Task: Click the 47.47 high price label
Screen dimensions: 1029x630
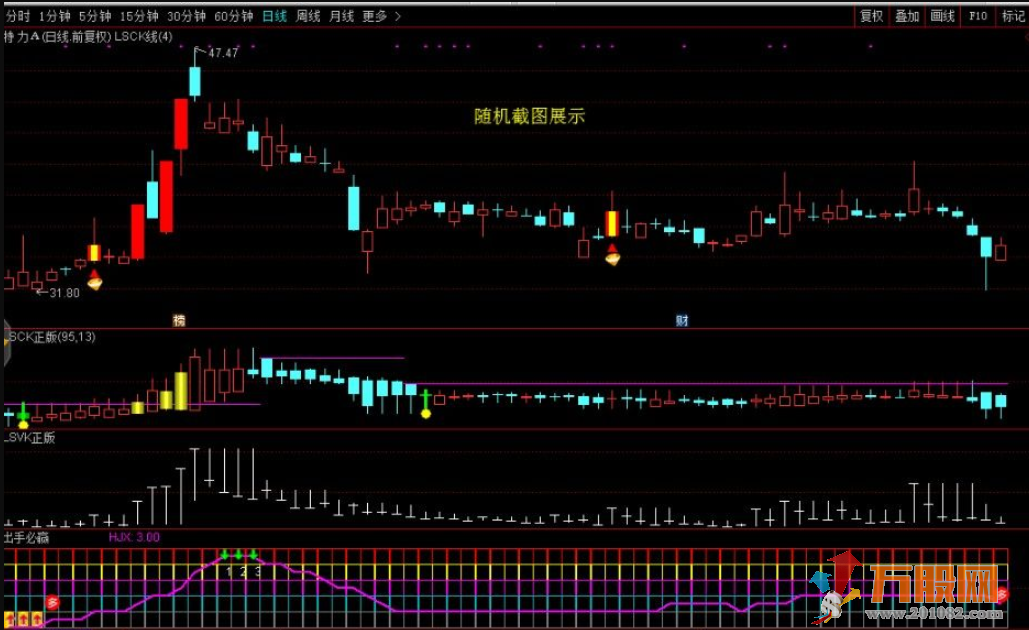Action: point(223,52)
